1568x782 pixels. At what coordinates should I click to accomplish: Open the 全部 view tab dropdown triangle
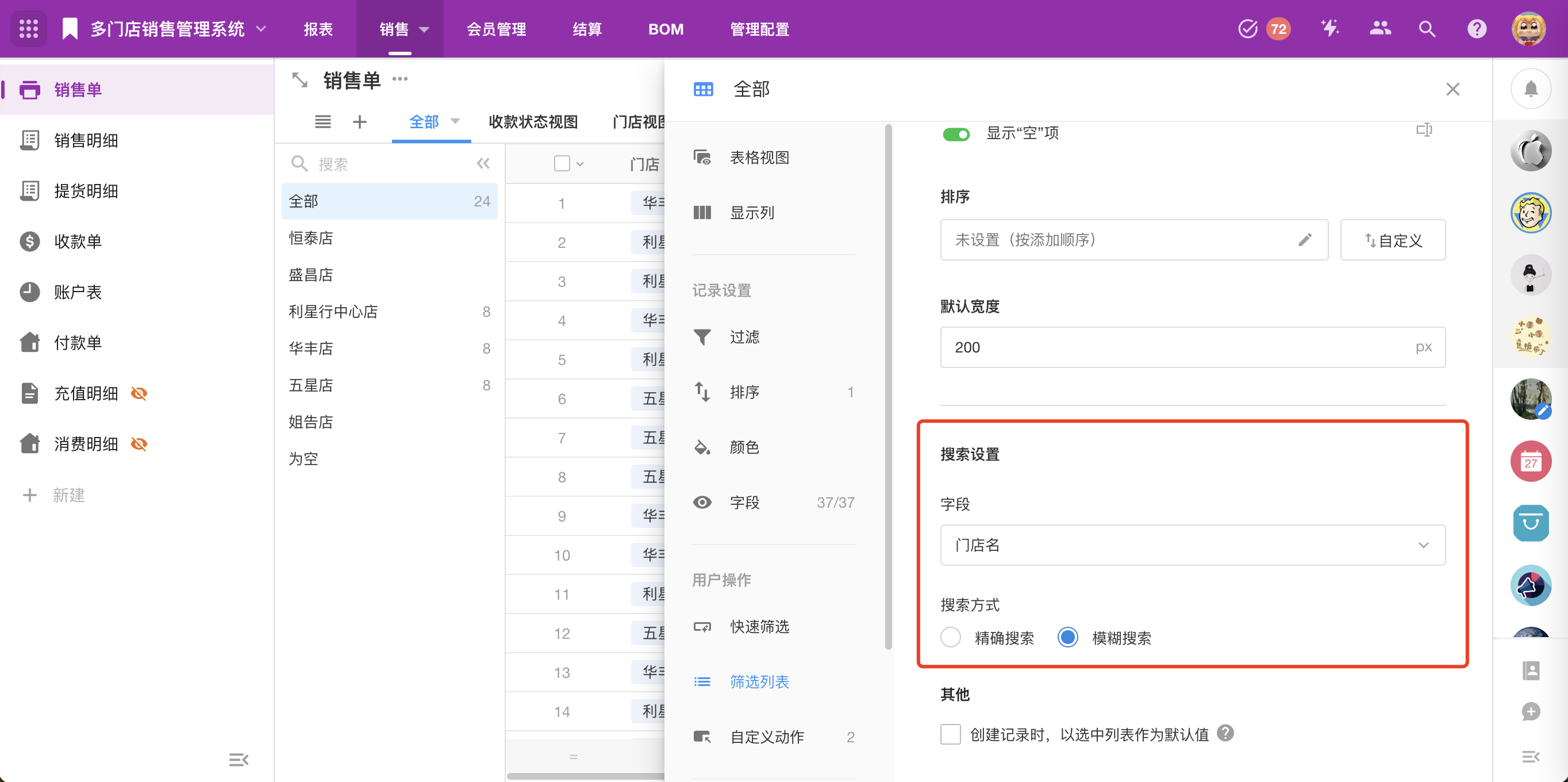point(455,121)
